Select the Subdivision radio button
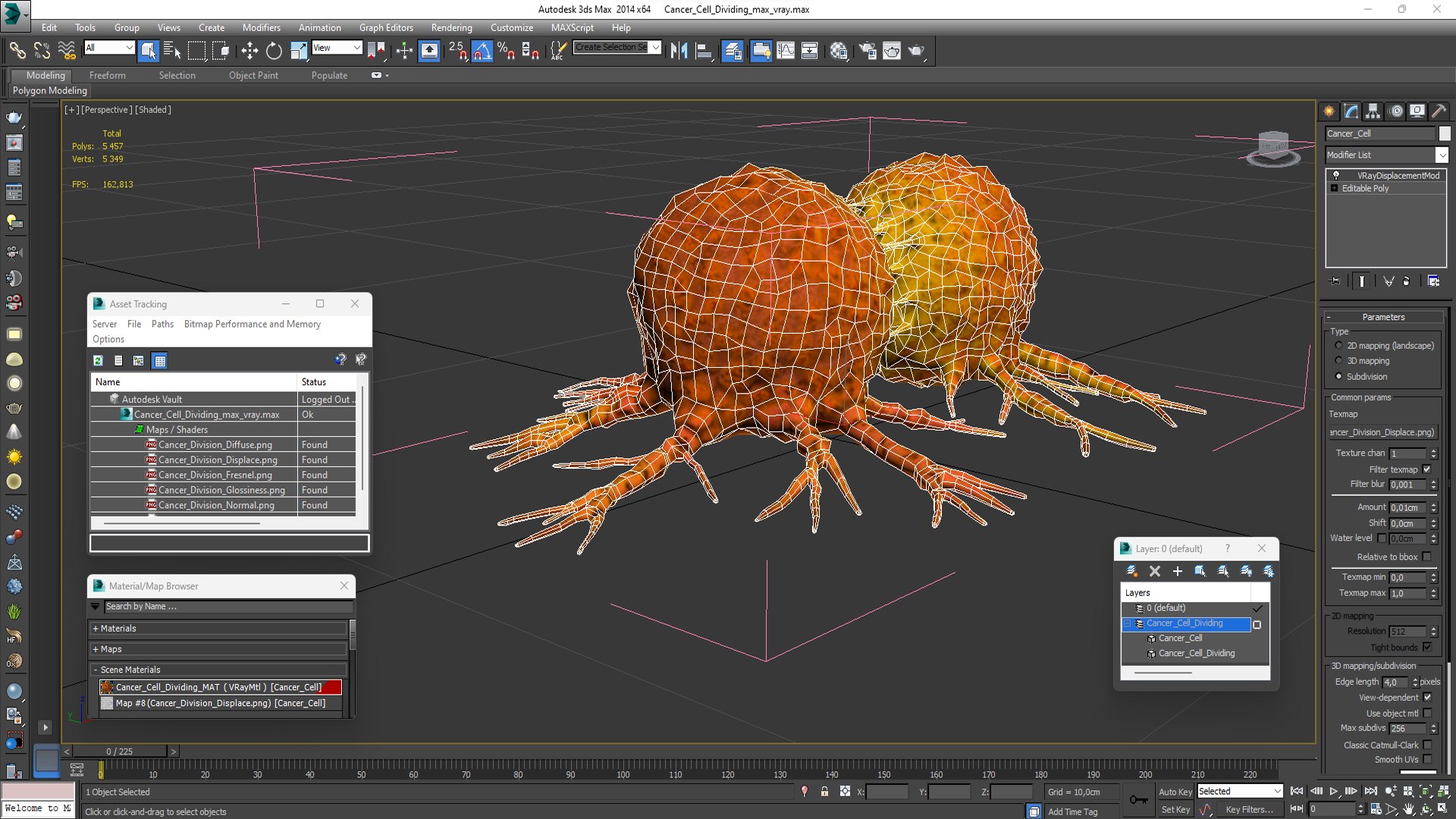The width and height of the screenshot is (1456, 819). [x=1338, y=377]
